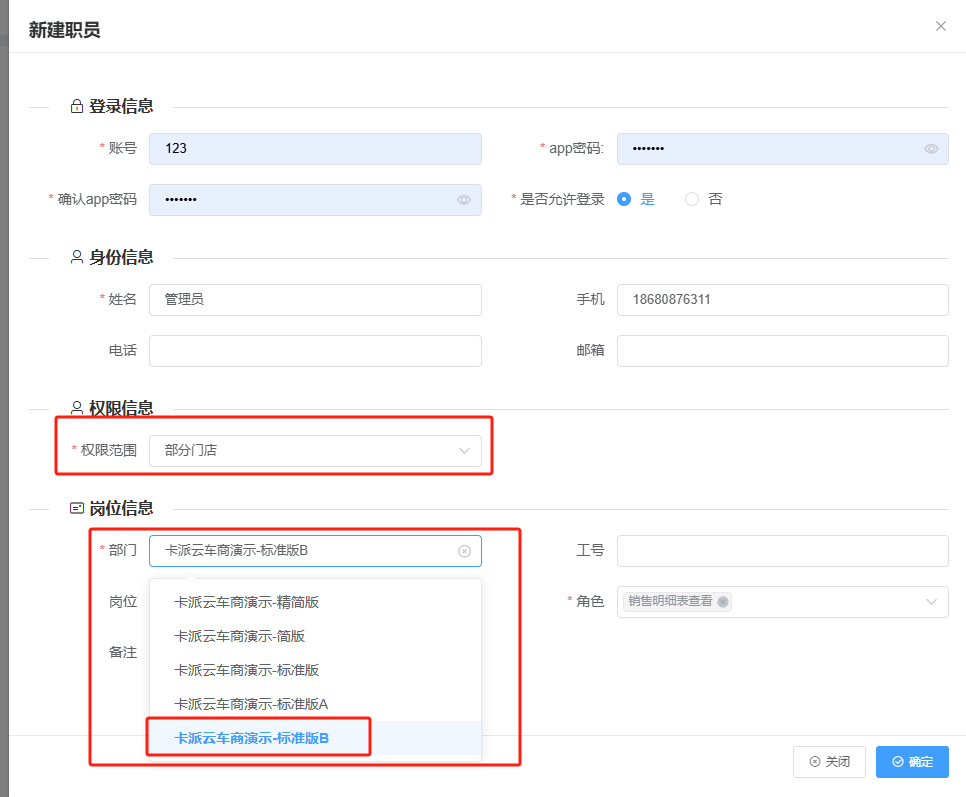
Task: Select 否 for 是否允许登录
Action: (692, 199)
